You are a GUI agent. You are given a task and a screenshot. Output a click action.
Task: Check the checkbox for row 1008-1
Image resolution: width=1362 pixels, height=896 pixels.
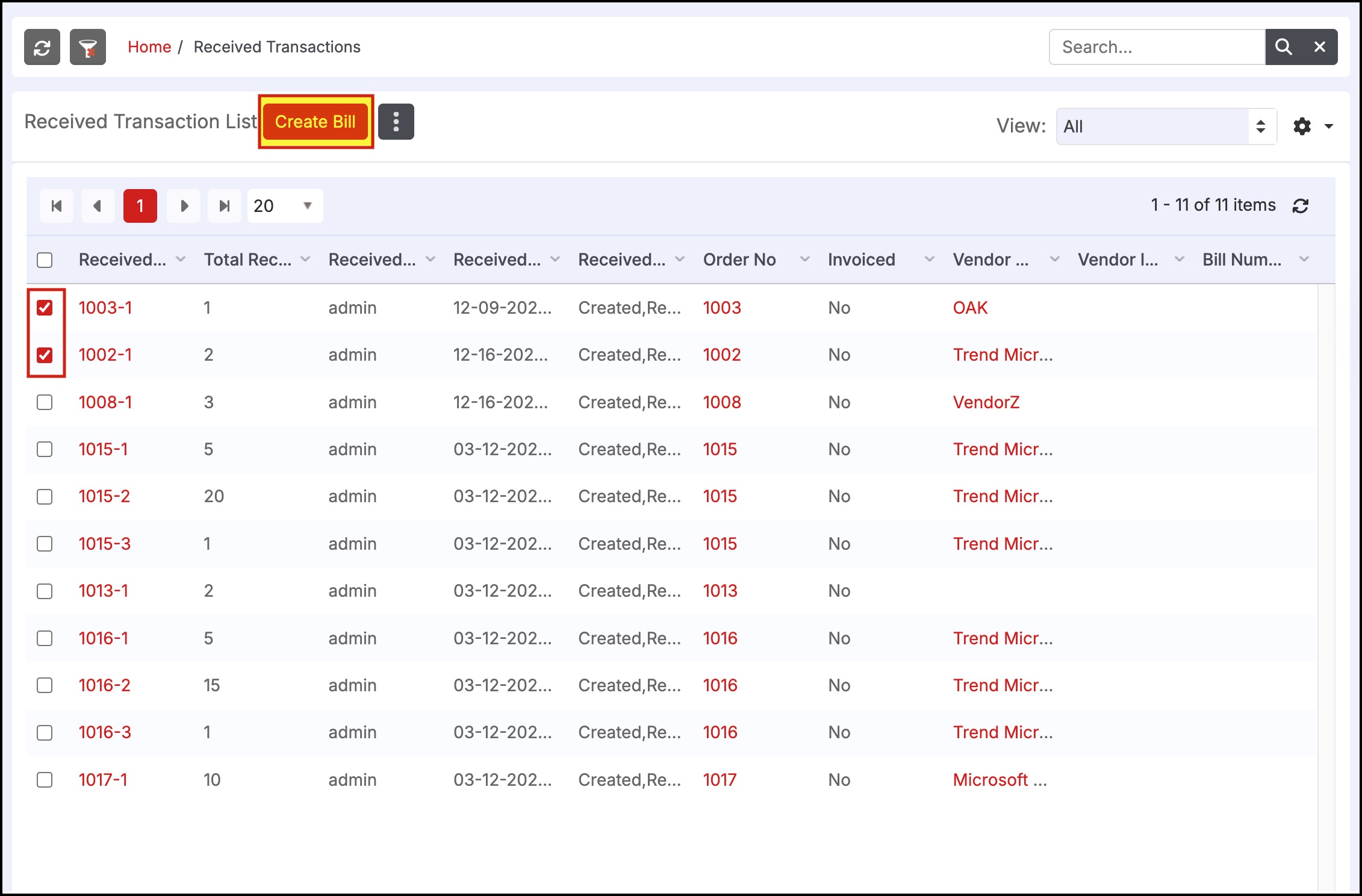pyautogui.click(x=45, y=402)
